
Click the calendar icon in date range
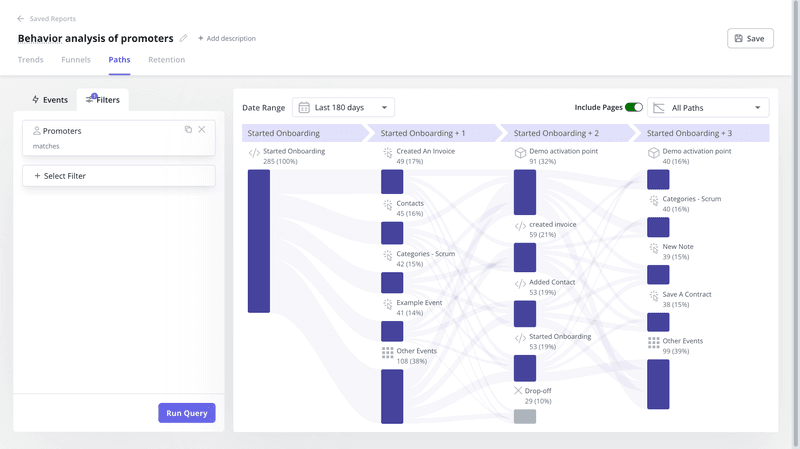(304, 107)
